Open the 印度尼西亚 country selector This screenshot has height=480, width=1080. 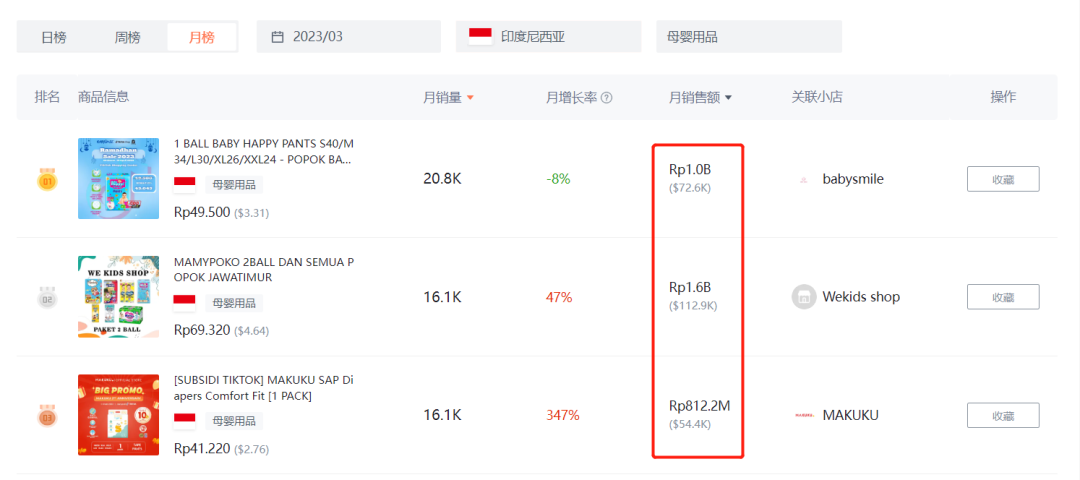click(548, 37)
